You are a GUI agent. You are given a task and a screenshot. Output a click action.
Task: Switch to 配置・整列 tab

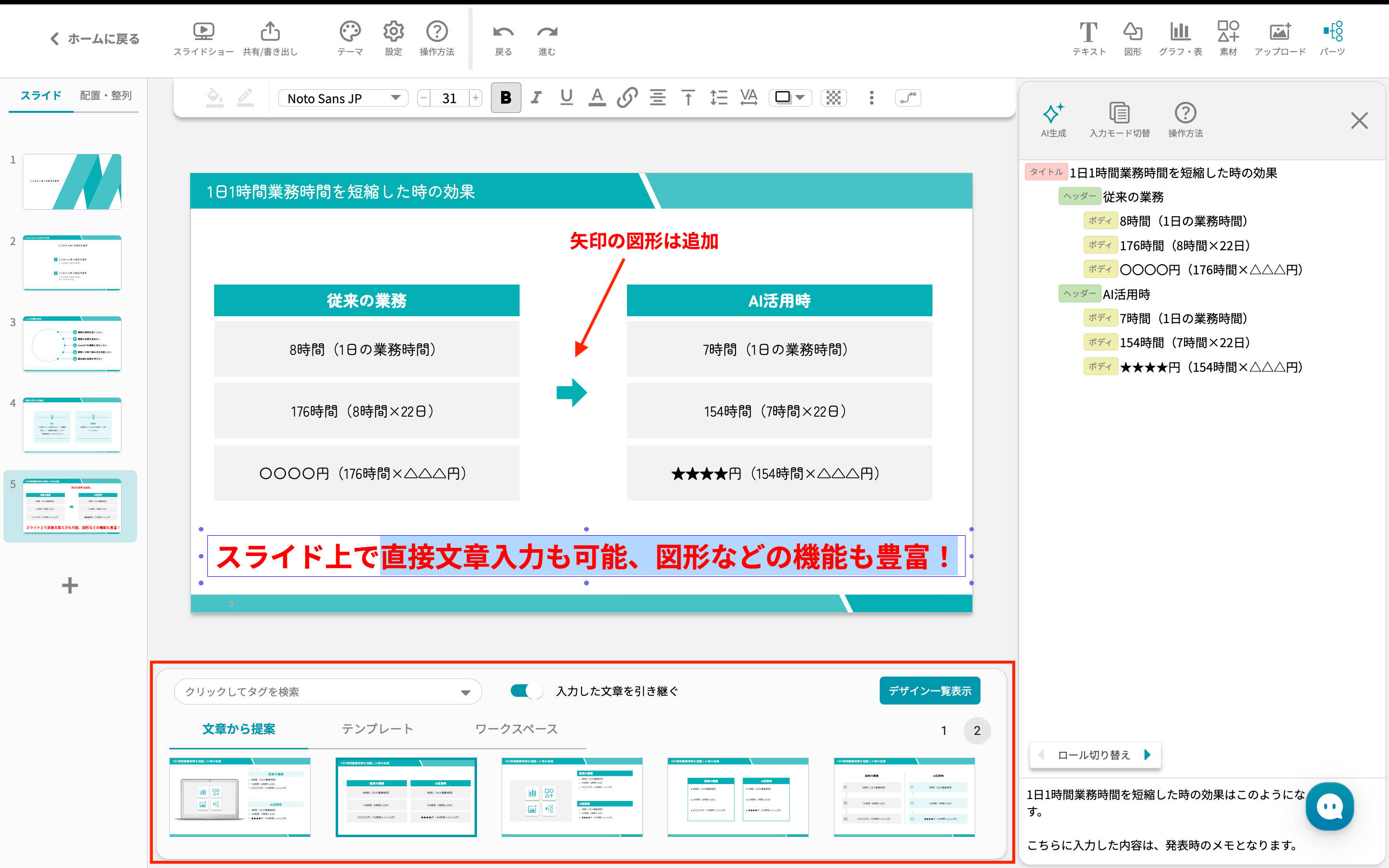[x=106, y=95]
